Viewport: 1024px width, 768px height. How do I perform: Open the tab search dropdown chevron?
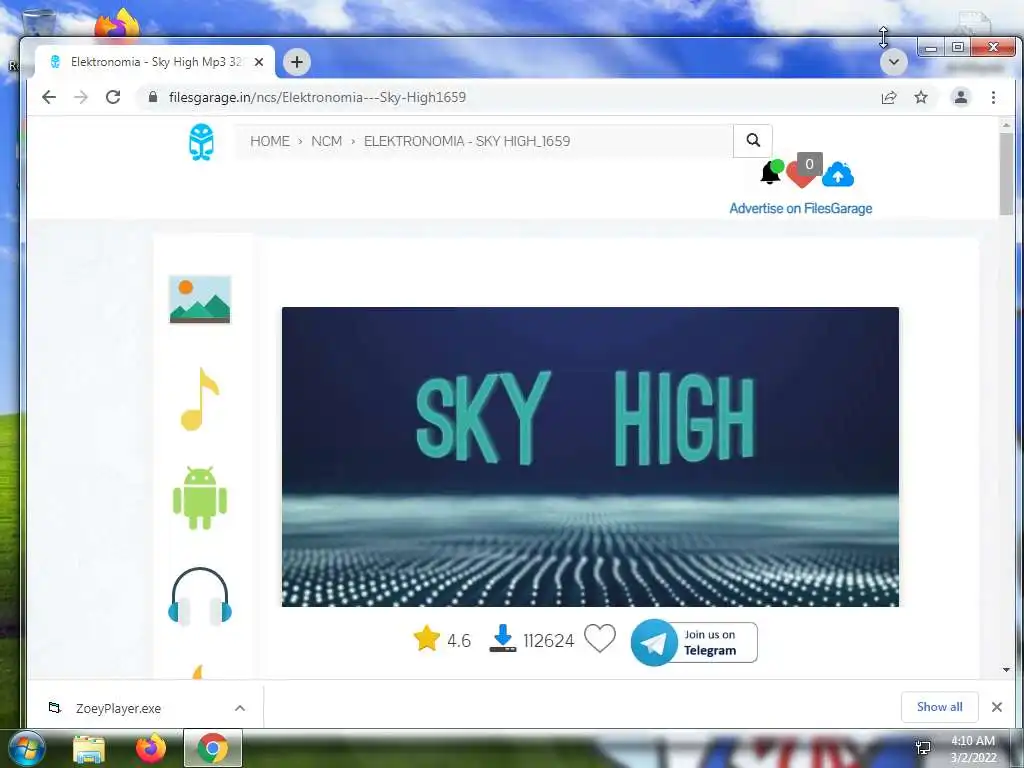click(x=893, y=62)
